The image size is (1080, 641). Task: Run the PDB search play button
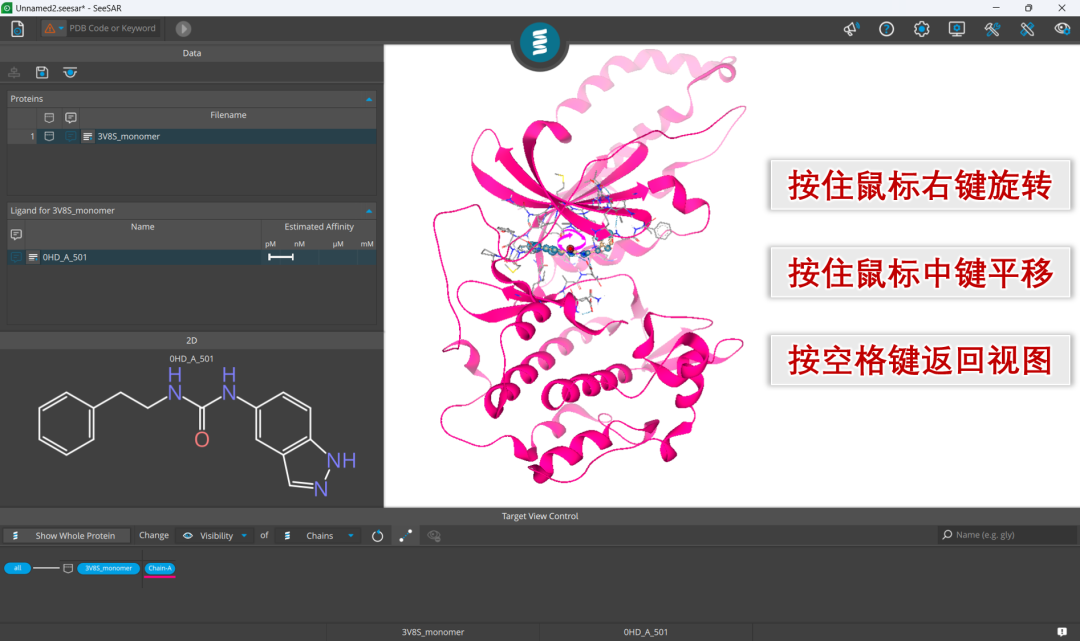(x=183, y=29)
